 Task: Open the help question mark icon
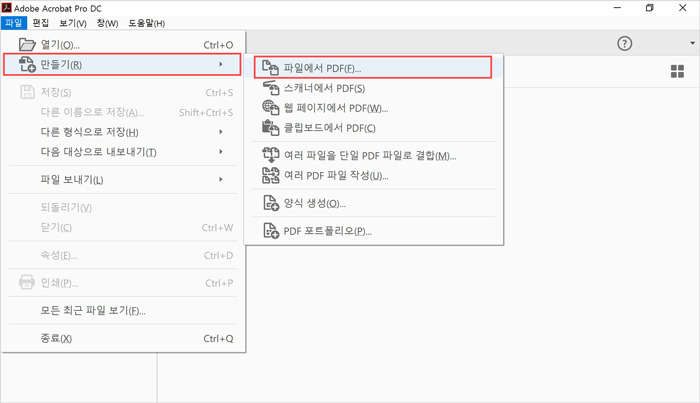pos(625,44)
